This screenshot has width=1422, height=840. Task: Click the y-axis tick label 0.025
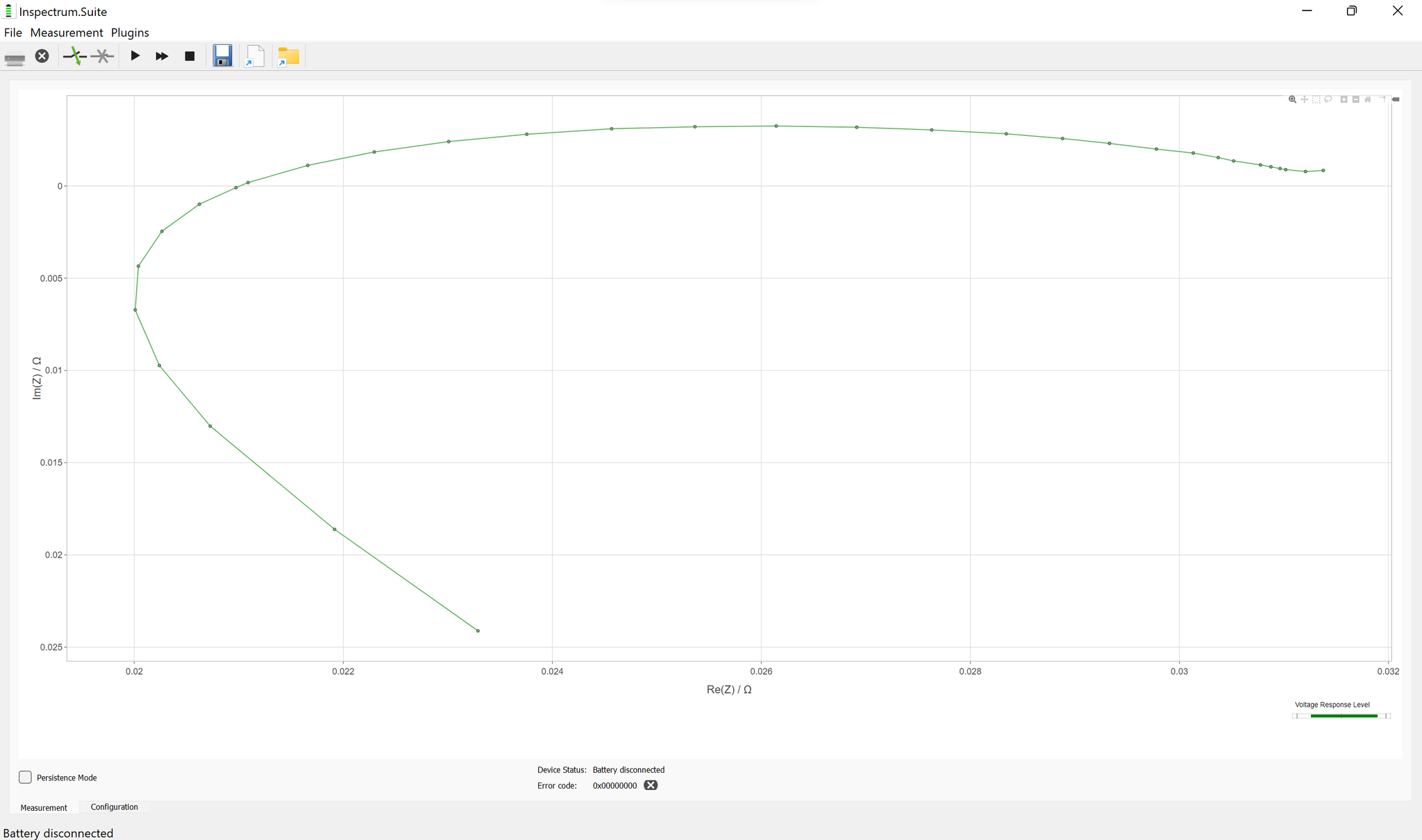pos(51,647)
